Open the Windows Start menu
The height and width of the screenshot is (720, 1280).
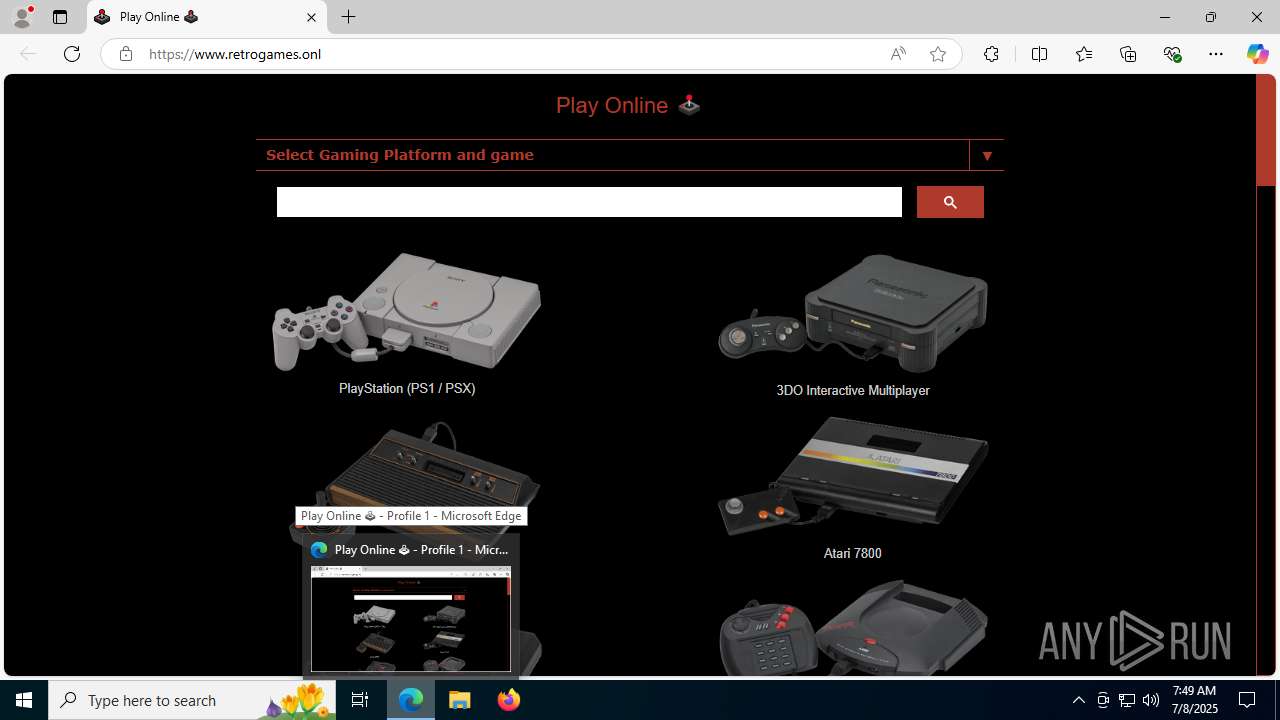coord(24,700)
